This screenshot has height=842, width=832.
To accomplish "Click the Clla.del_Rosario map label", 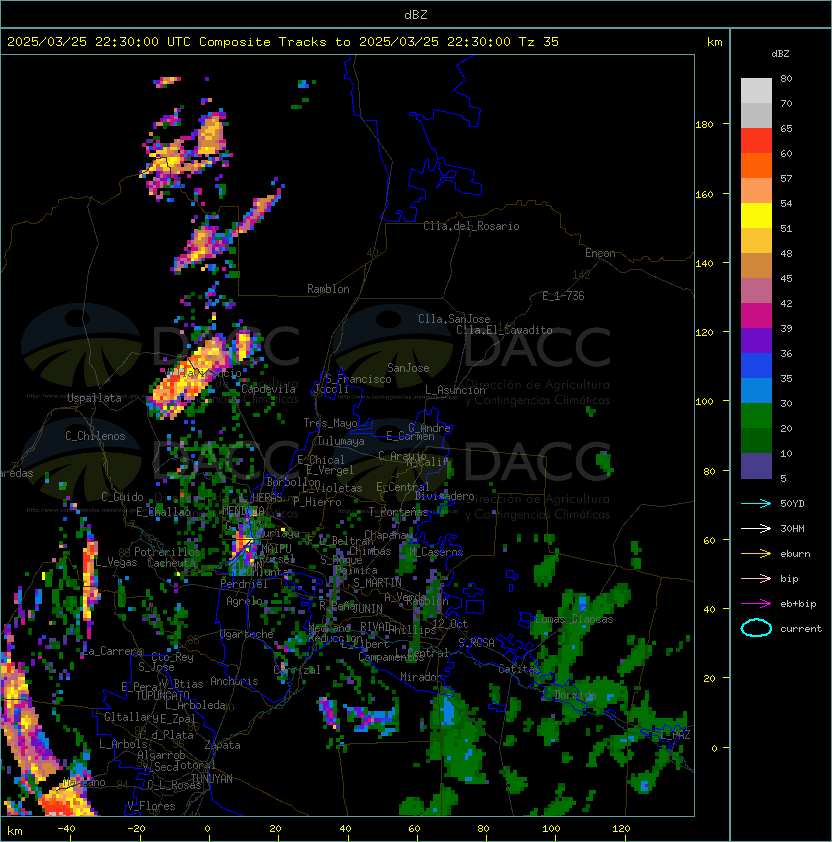I will [x=471, y=226].
